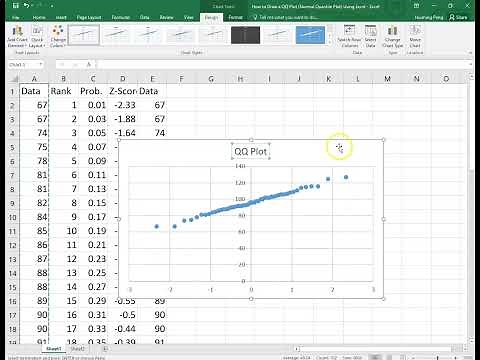Switch to the Sheet2 tab
This screenshot has height=360, width=480.
[x=77, y=349]
